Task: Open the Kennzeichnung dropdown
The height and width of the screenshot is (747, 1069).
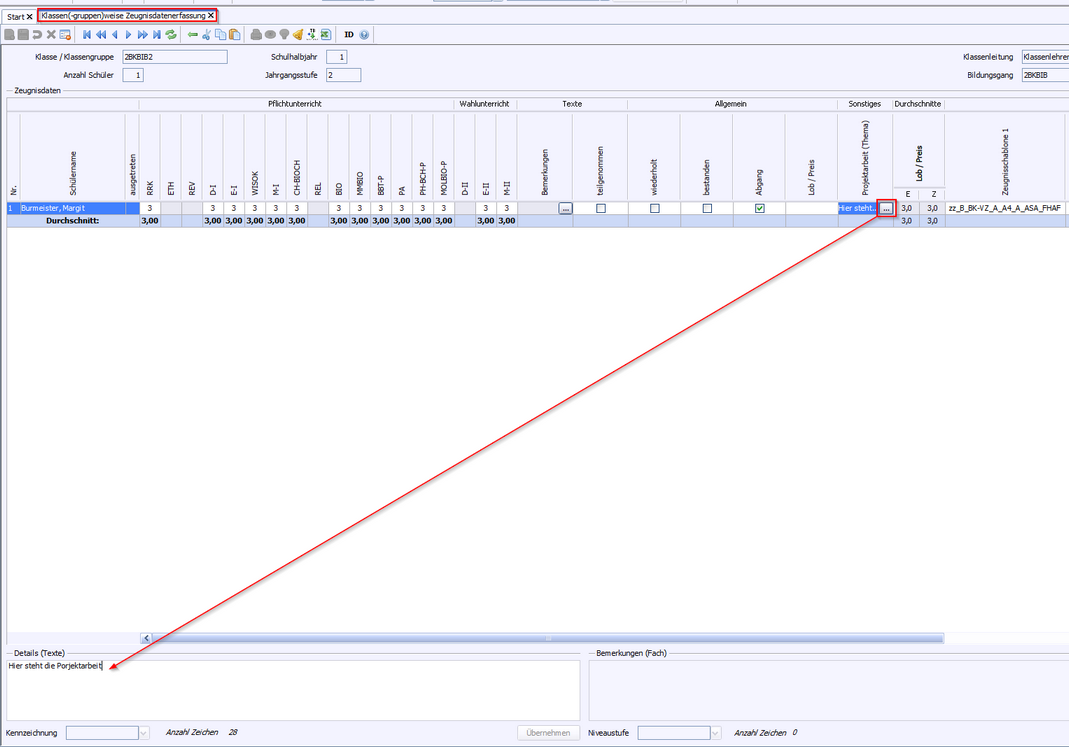Action: pos(143,733)
